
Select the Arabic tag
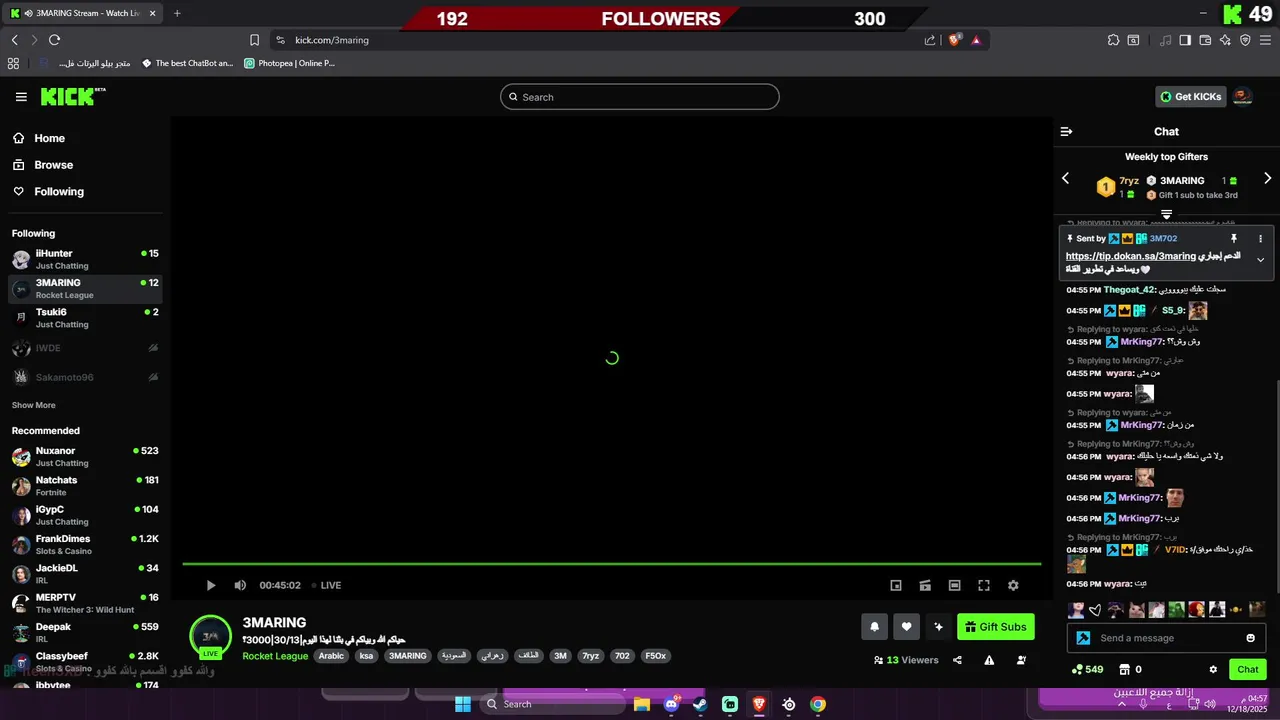pos(331,656)
